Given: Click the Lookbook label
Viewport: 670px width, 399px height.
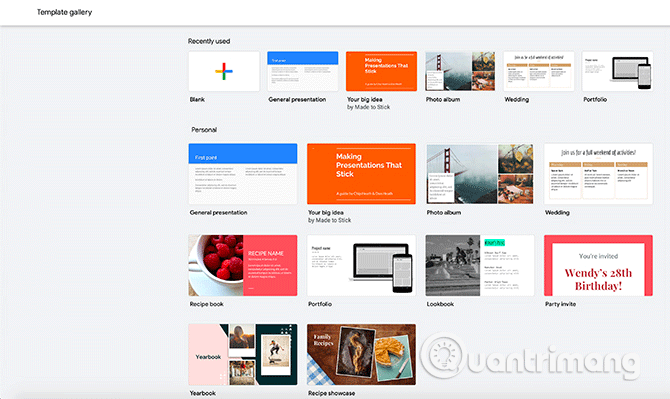Looking at the screenshot, I should (x=440, y=304).
